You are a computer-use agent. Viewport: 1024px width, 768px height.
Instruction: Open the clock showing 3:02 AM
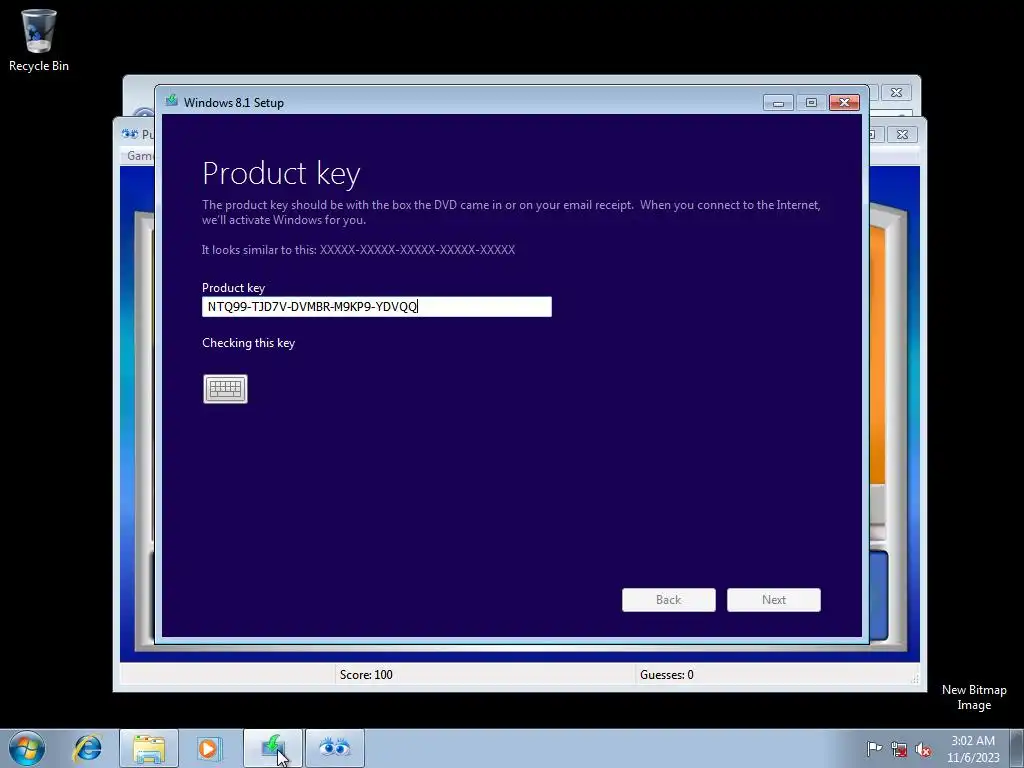coord(973,748)
